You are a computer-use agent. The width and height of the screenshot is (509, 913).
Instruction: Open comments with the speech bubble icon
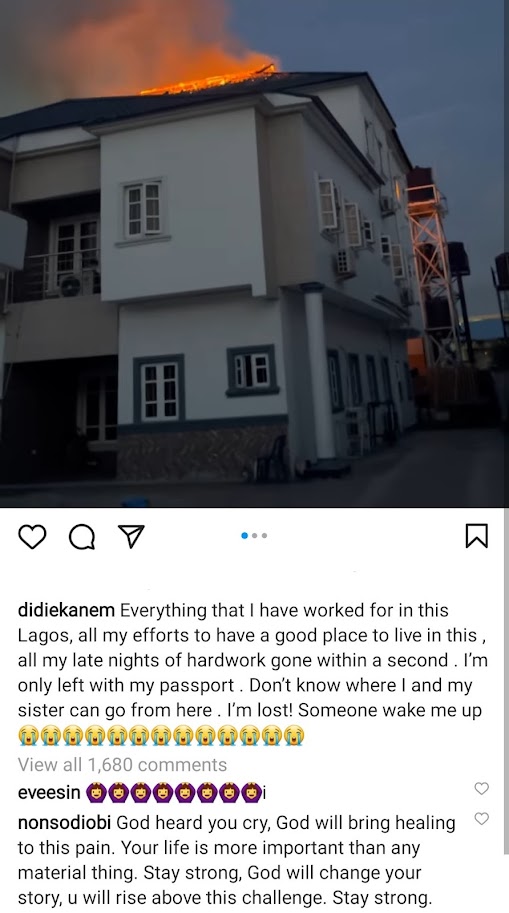[82, 536]
